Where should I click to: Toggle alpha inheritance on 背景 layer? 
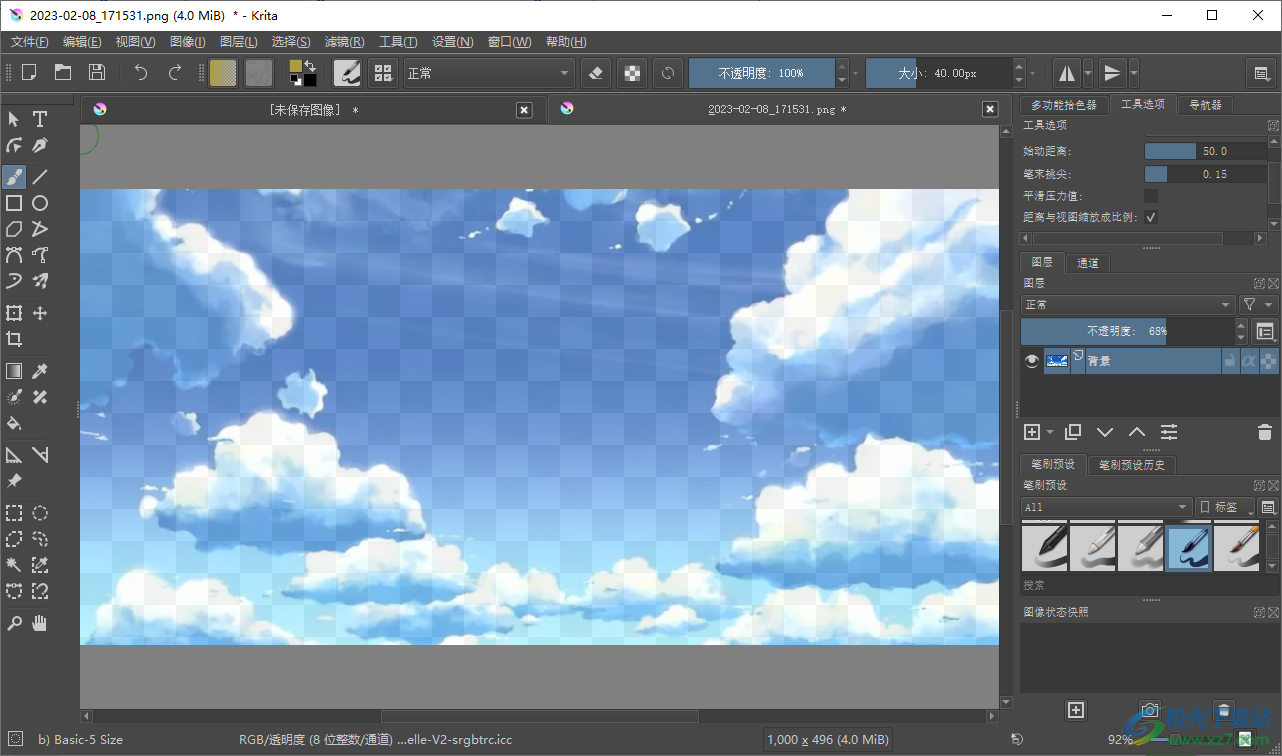(1249, 361)
